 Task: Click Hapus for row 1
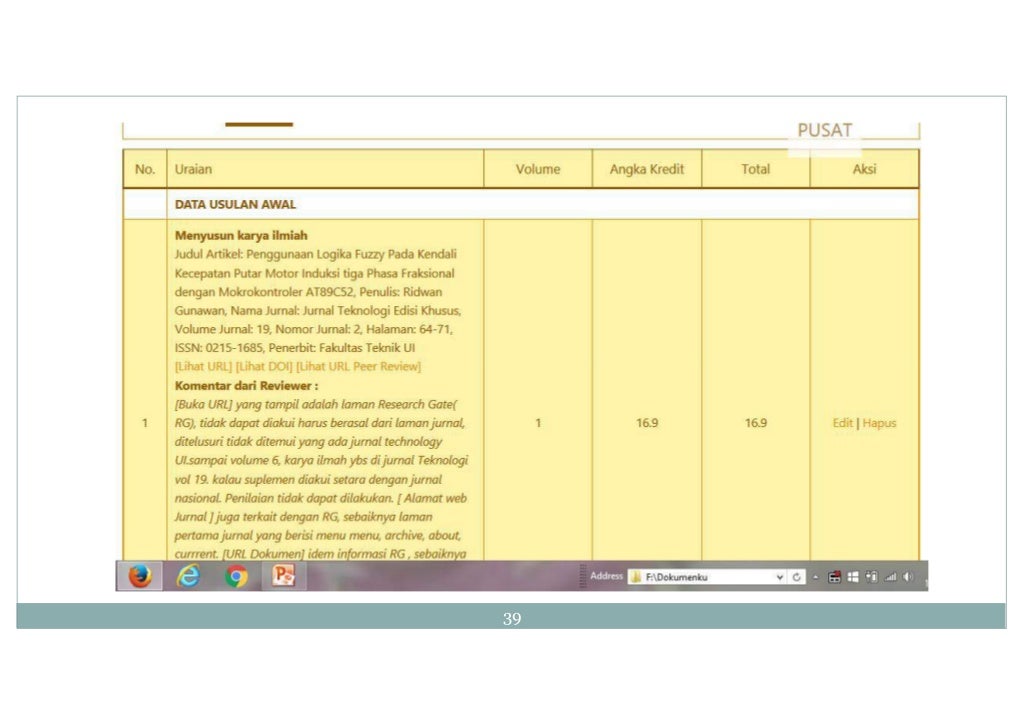click(879, 423)
